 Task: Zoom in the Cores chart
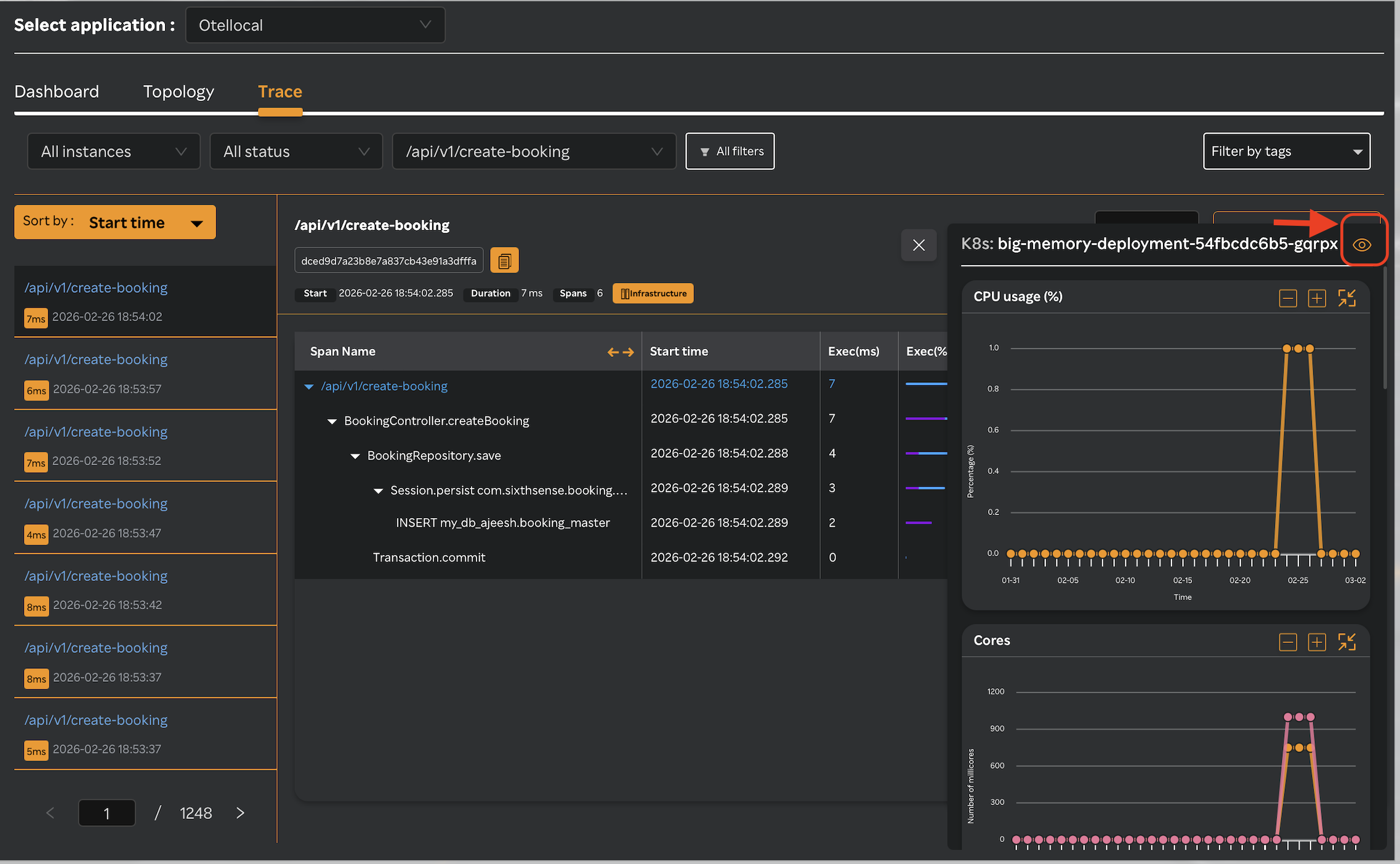point(1316,642)
